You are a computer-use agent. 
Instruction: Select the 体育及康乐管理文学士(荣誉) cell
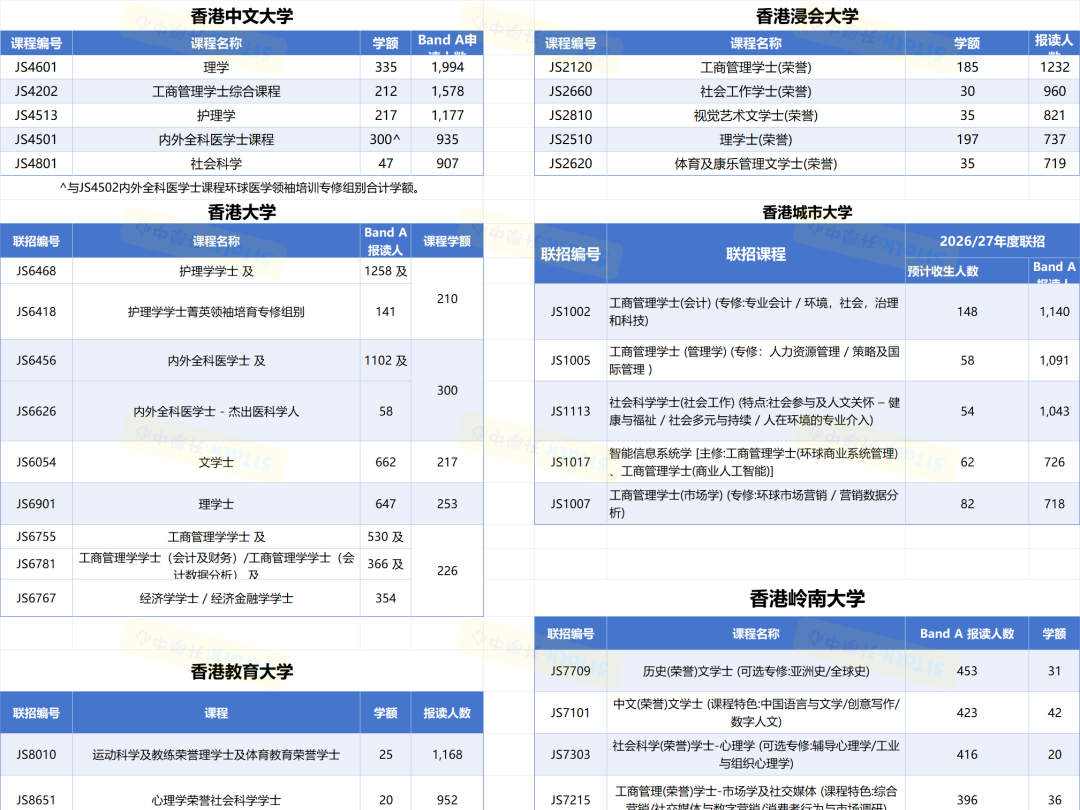[755, 163]
